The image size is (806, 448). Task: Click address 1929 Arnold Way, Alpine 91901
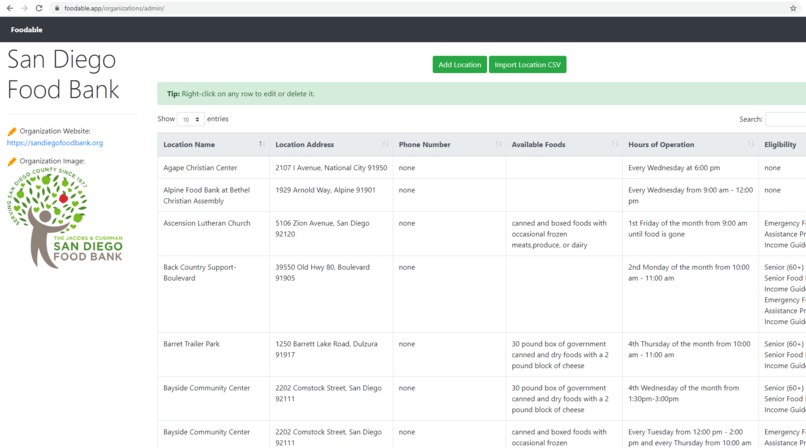[x=325, y=190]
